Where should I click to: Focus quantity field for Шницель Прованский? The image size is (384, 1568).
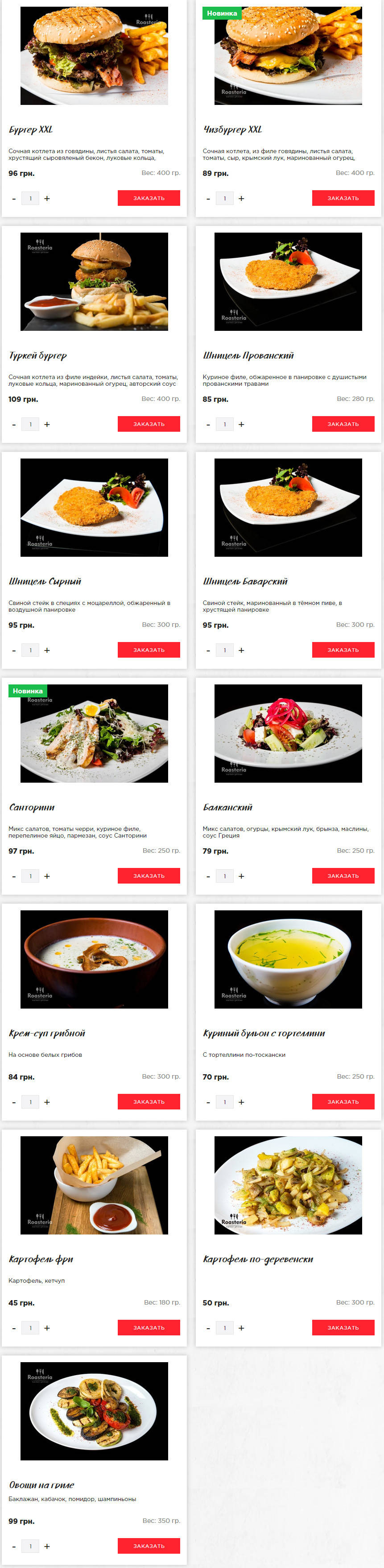pyautogui.click(x=225, y=424)
